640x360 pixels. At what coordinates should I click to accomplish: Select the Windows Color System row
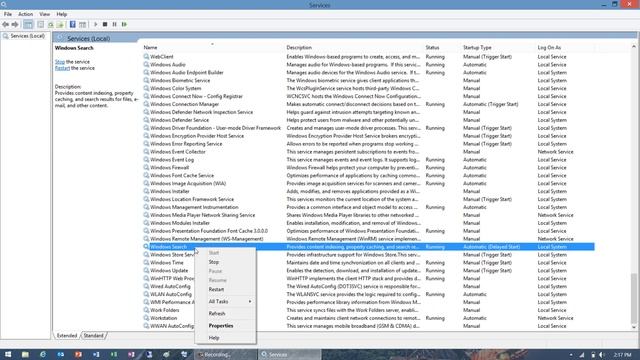click(x=369, y=88)
